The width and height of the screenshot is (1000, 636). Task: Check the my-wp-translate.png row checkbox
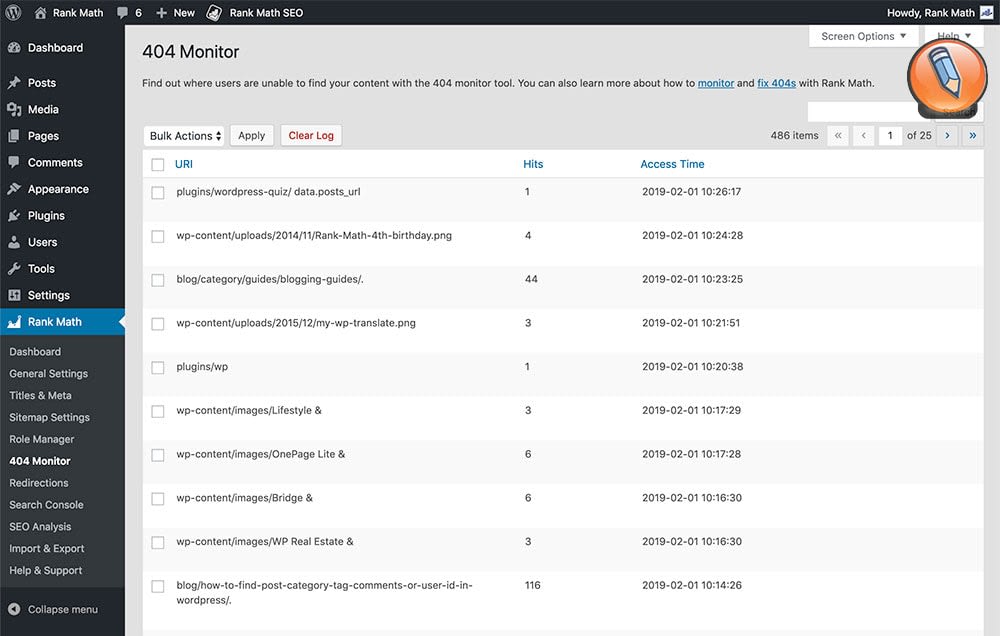[x=158, y=324]
